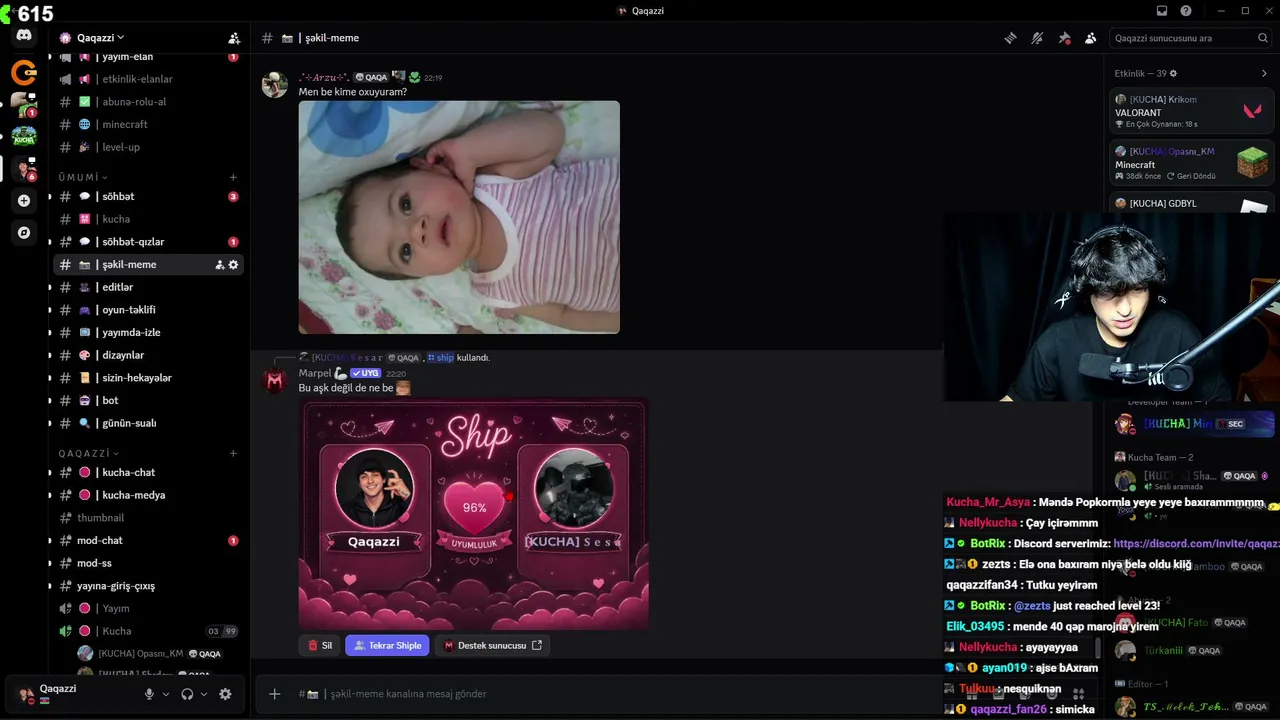Open the dizaynlar channel

(x=148, y=355)
